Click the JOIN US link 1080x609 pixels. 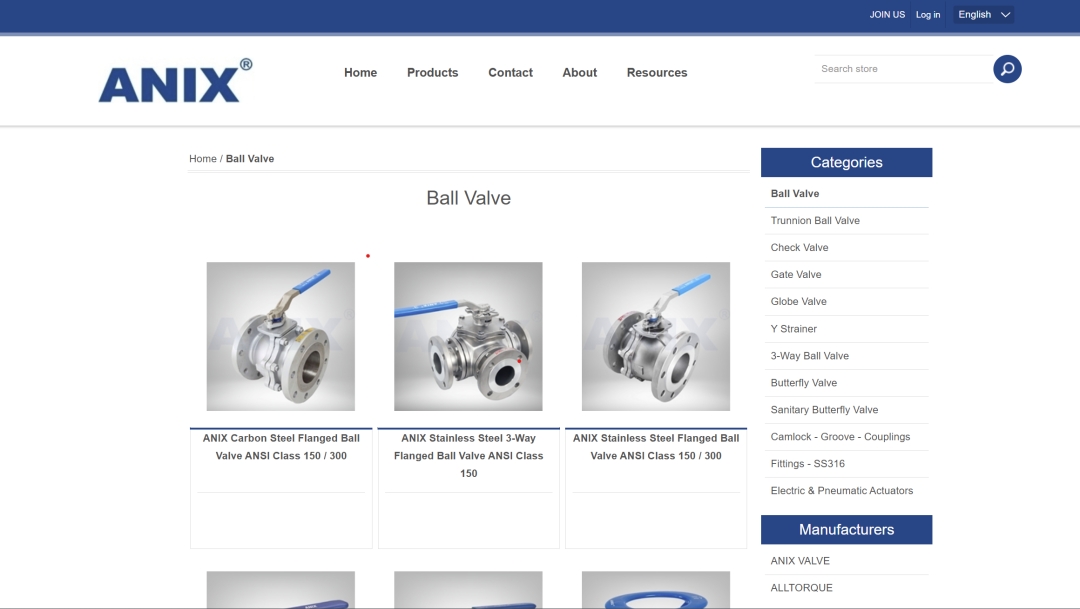tap(886, 14)
